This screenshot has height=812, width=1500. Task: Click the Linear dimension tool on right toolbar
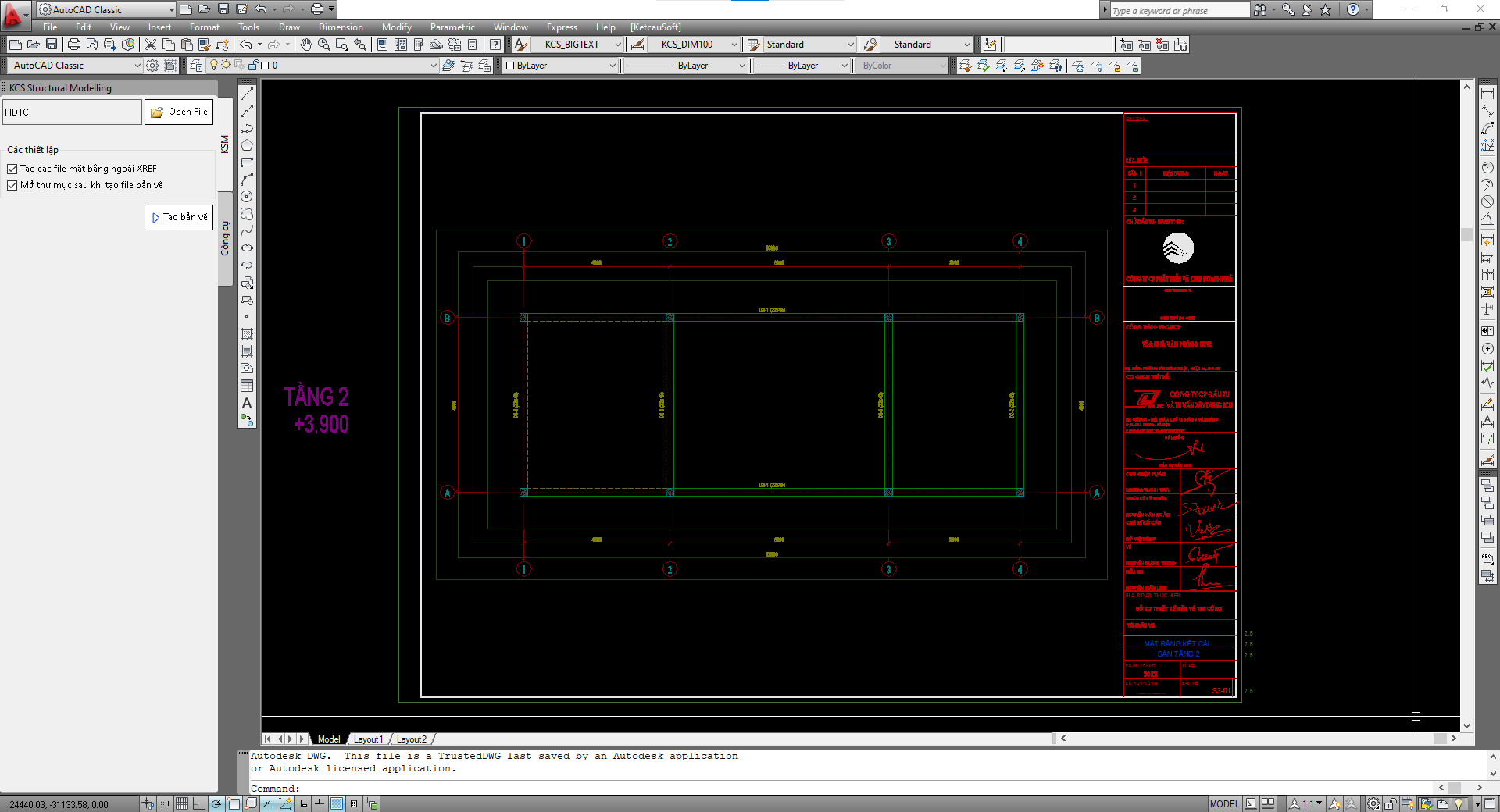[x=1487, y=94]
